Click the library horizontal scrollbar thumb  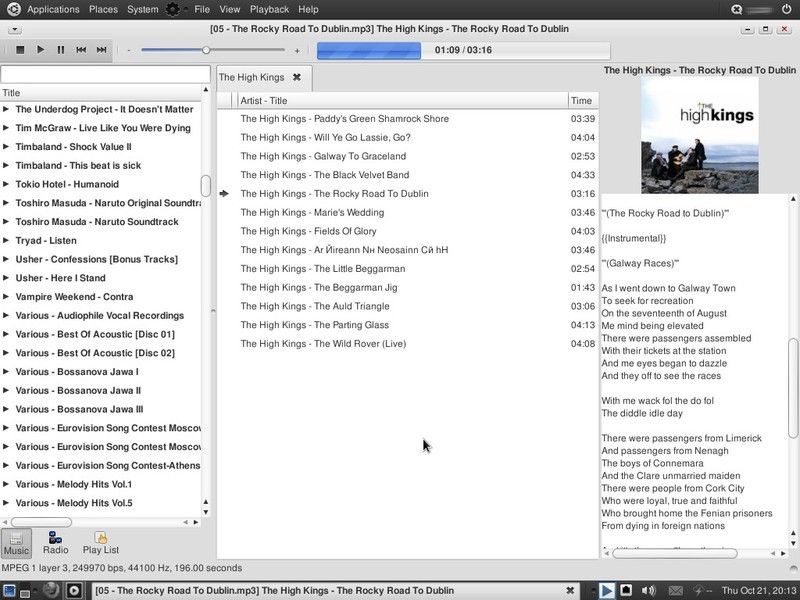pyautogui.click(x=41, y=522)
